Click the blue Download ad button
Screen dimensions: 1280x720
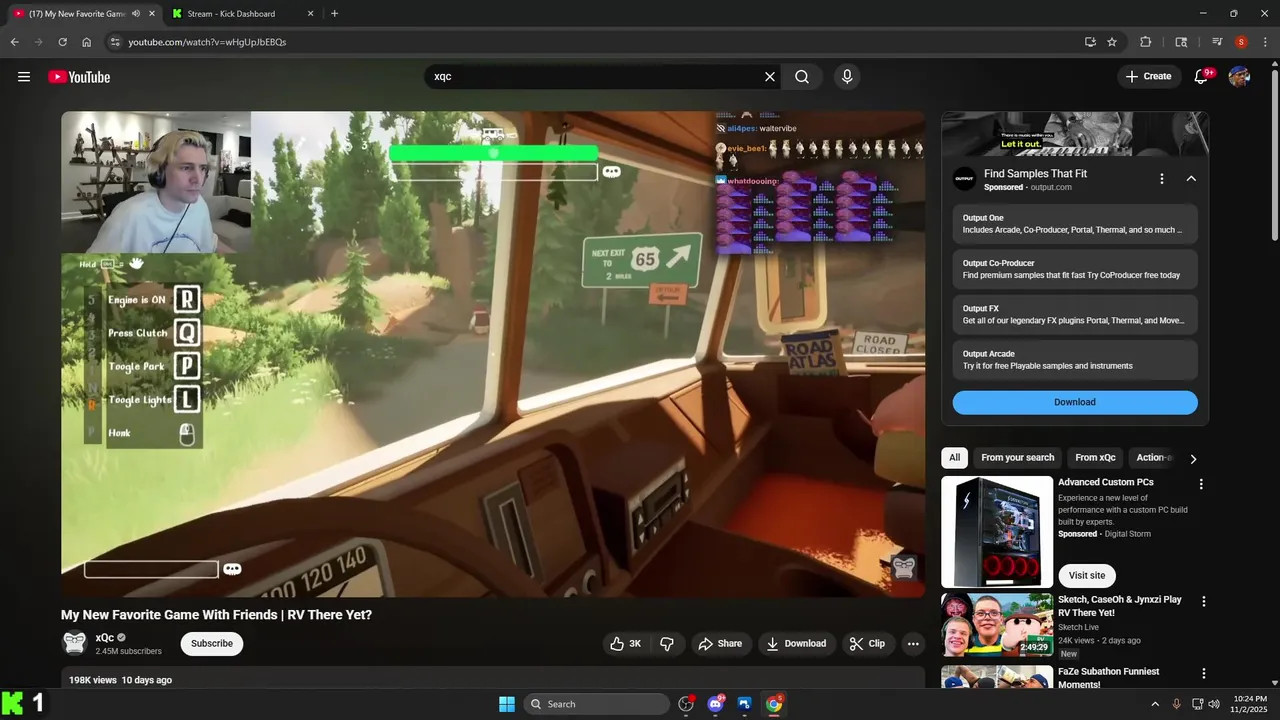click(1075, 402)
